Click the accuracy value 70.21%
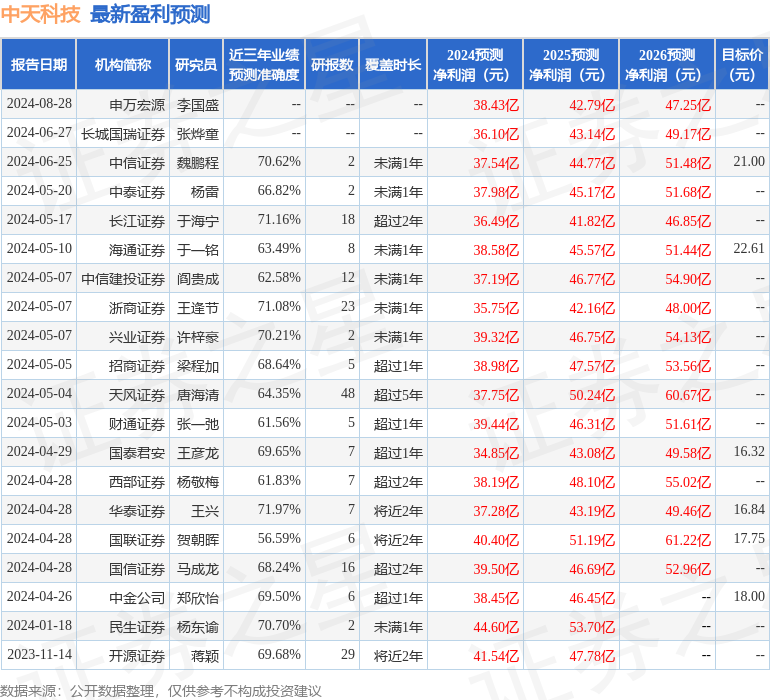This screenshot has height=700, width=770. pos(279,336)
